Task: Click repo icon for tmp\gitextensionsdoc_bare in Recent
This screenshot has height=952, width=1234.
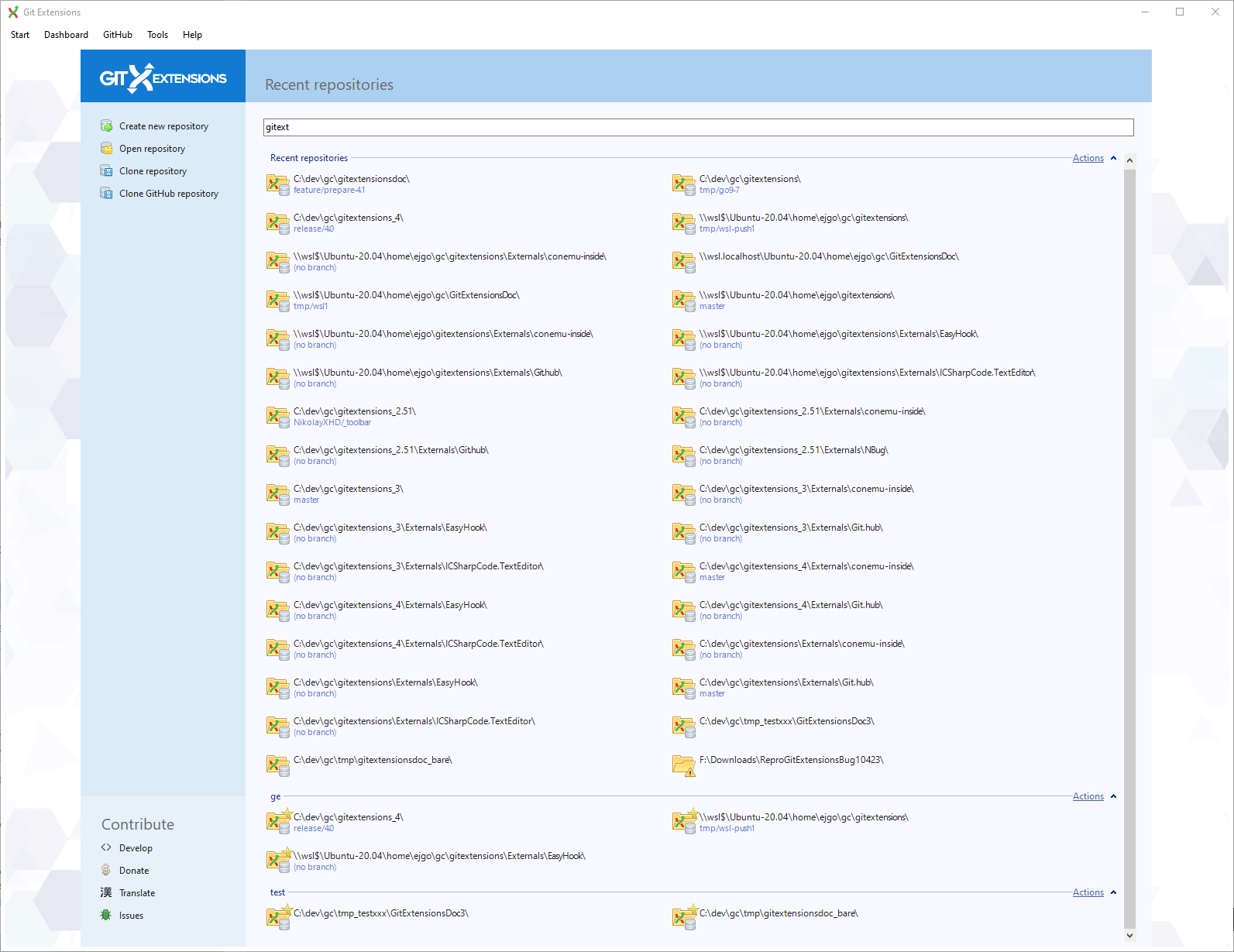Action: pos(278,765)
